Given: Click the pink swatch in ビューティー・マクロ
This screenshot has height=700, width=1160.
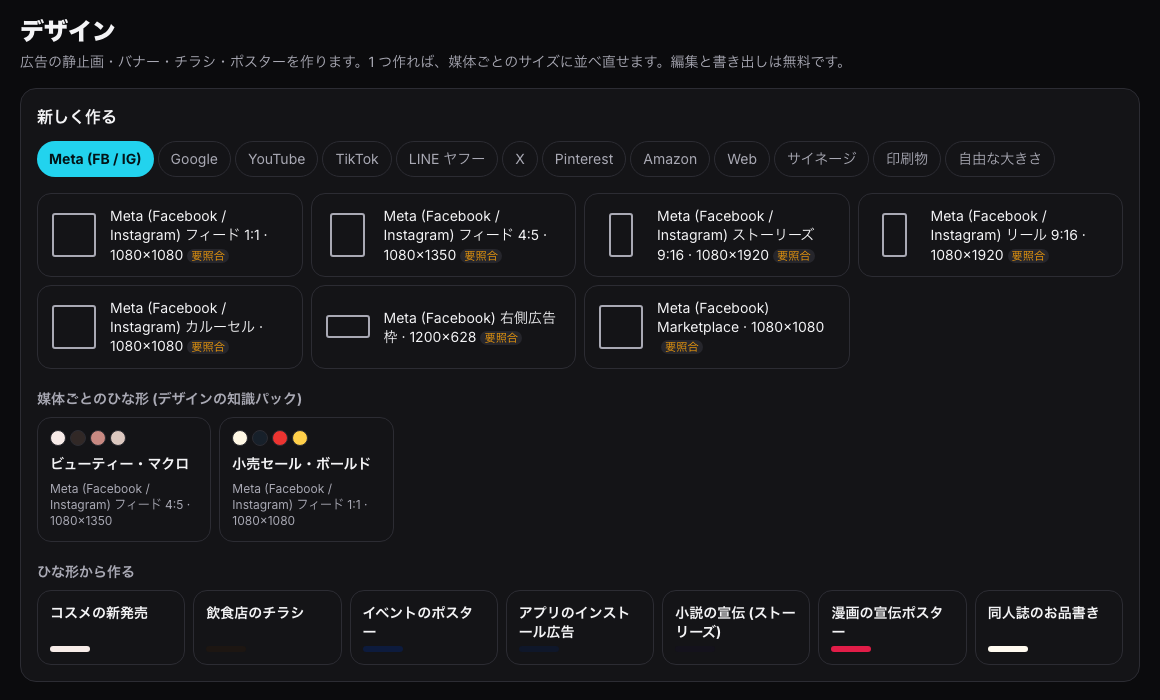Looking at the screenshot, I should click(x=98, y=438).
